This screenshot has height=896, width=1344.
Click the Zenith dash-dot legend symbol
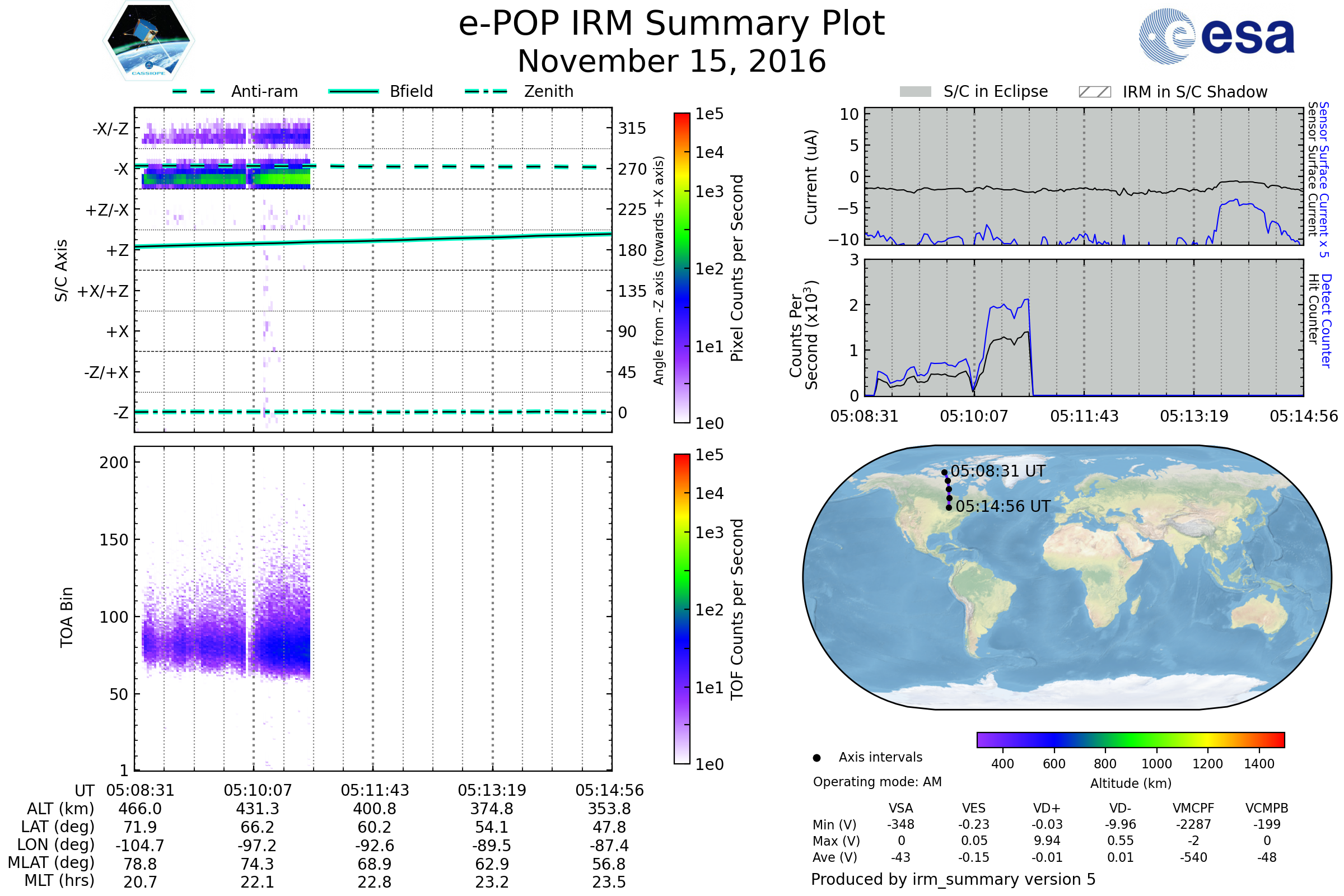coord(486,91)
